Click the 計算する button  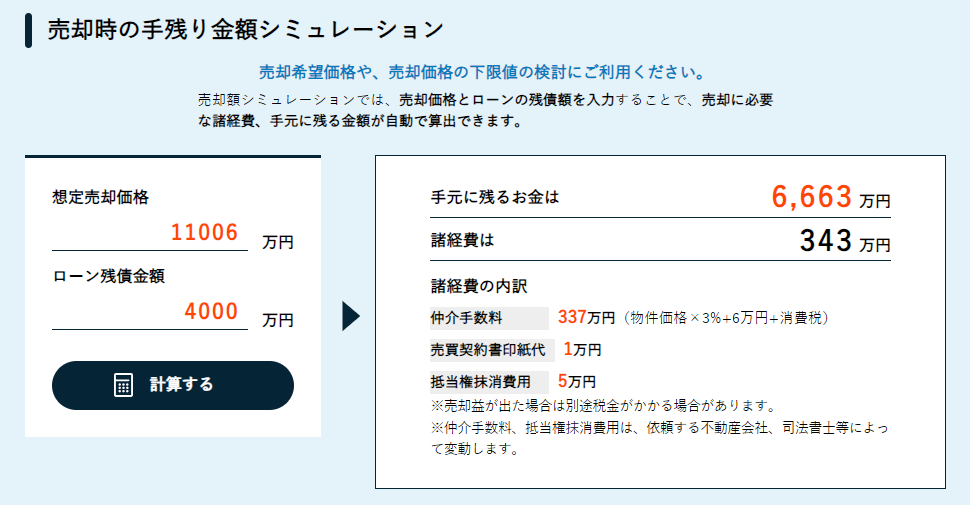click(x=173, y=385)
